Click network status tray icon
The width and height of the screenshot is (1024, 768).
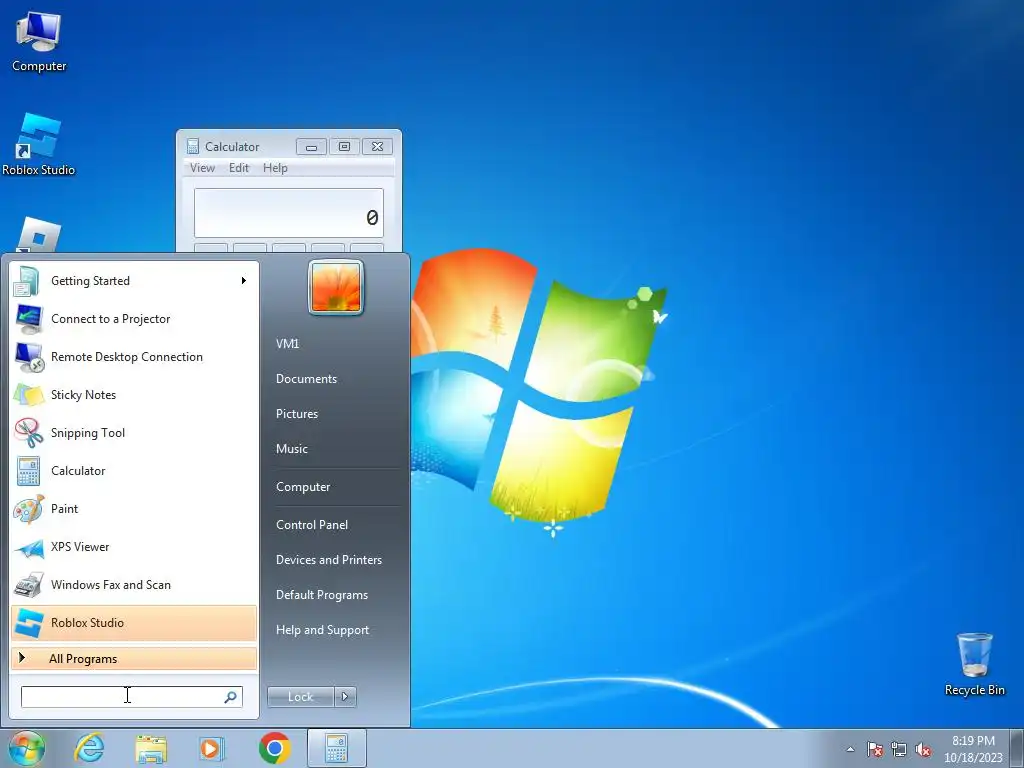(899, 749)
